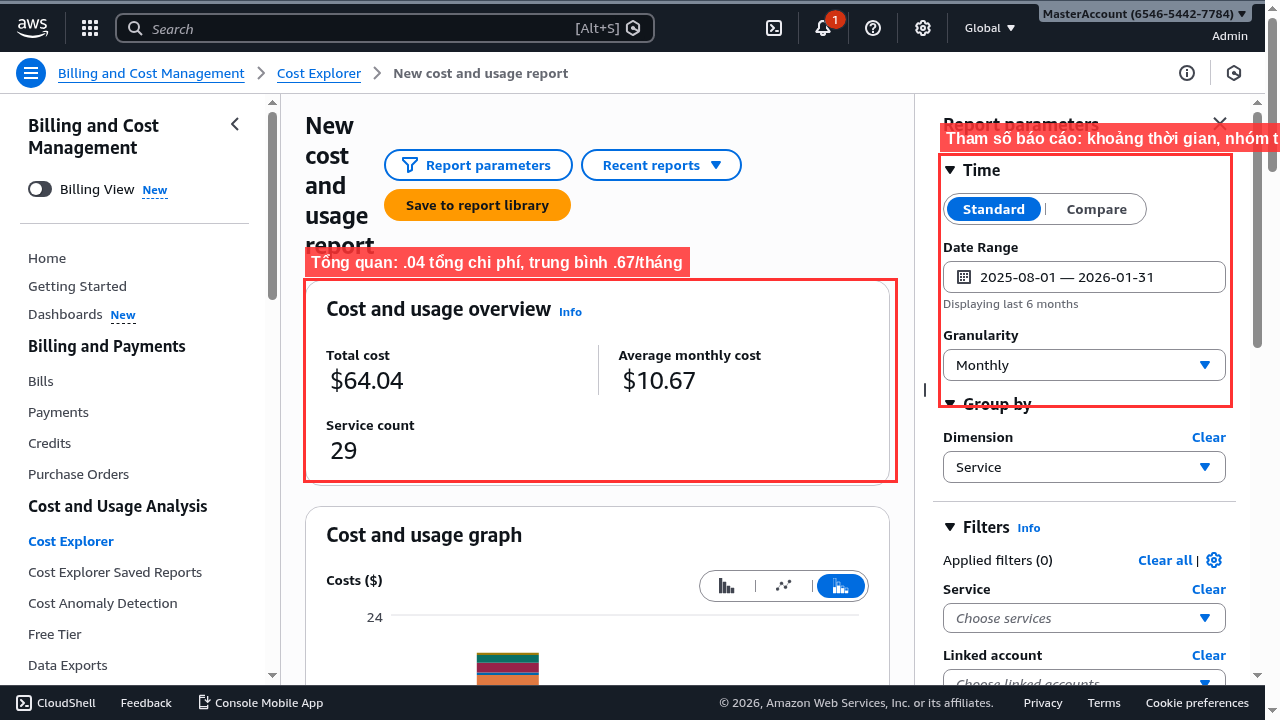This screenshot has height=720, width=1280.
Task: Click the calendar icon in Date Range field
Action: point(963,277)
